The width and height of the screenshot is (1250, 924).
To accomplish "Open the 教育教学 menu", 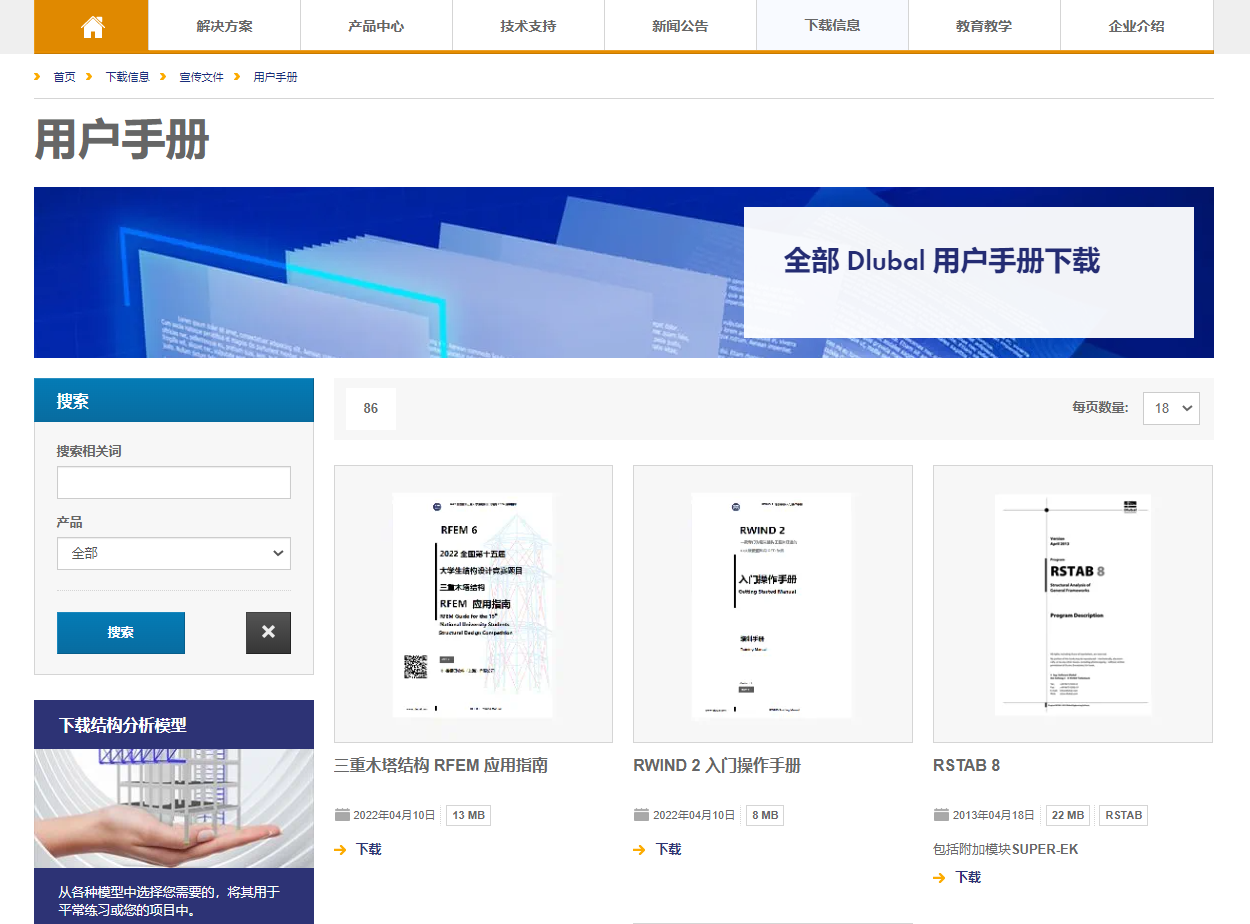I will [x=984, y=26].
